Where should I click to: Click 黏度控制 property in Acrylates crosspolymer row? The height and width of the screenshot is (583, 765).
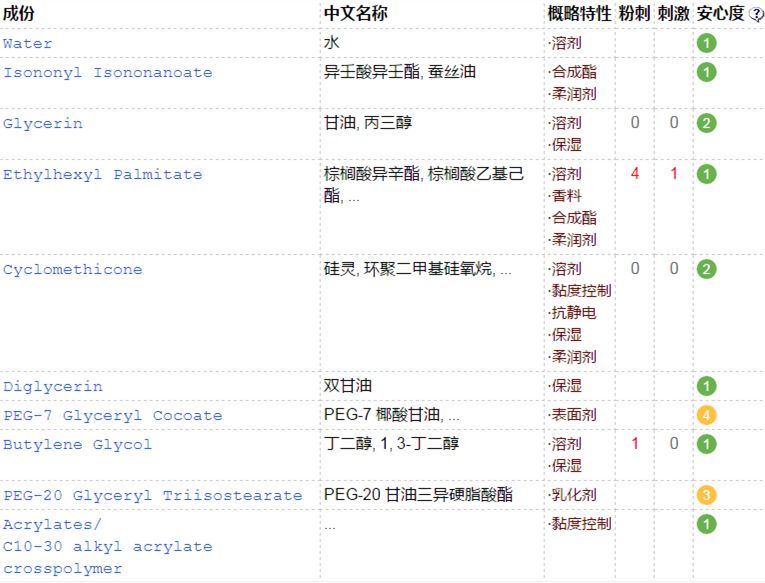(x=582, y=524)
